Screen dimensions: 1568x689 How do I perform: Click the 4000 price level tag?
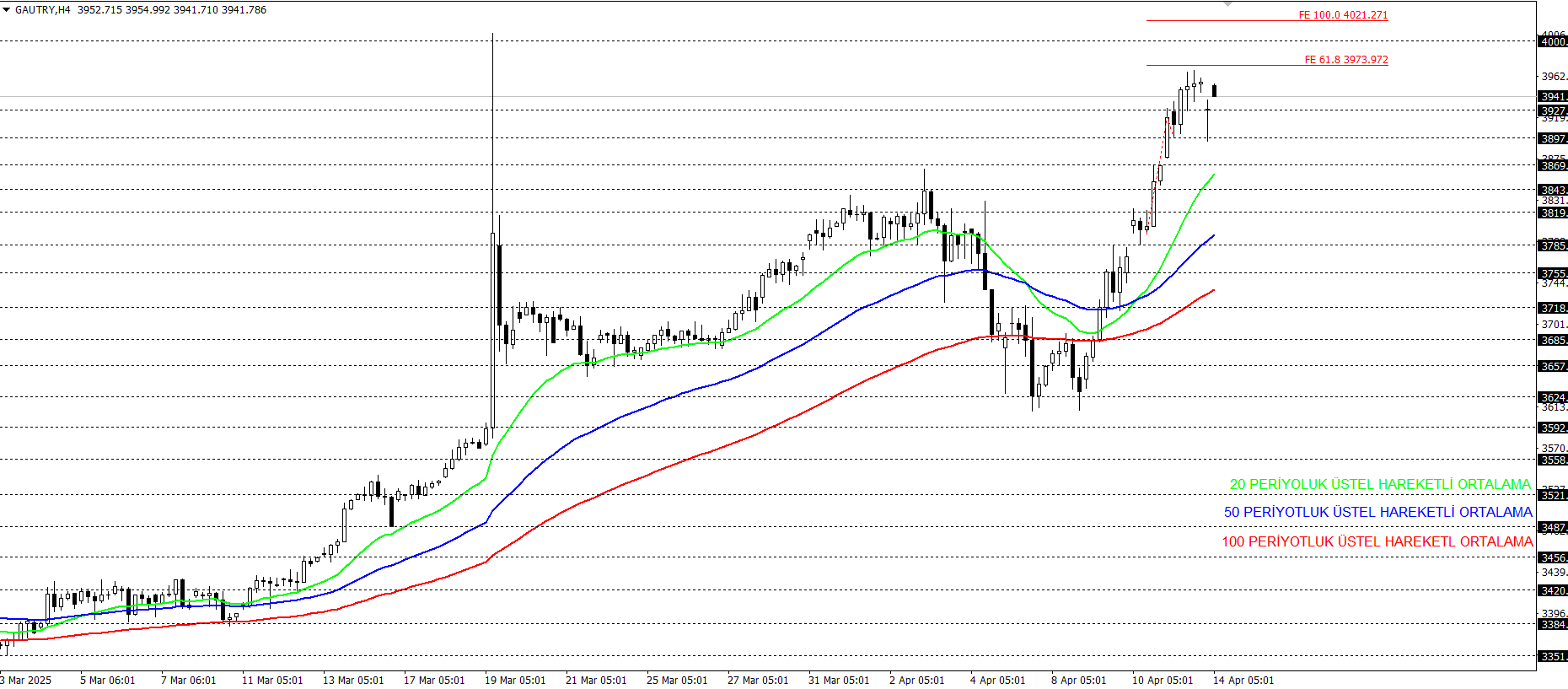[x=1553, y=41]
